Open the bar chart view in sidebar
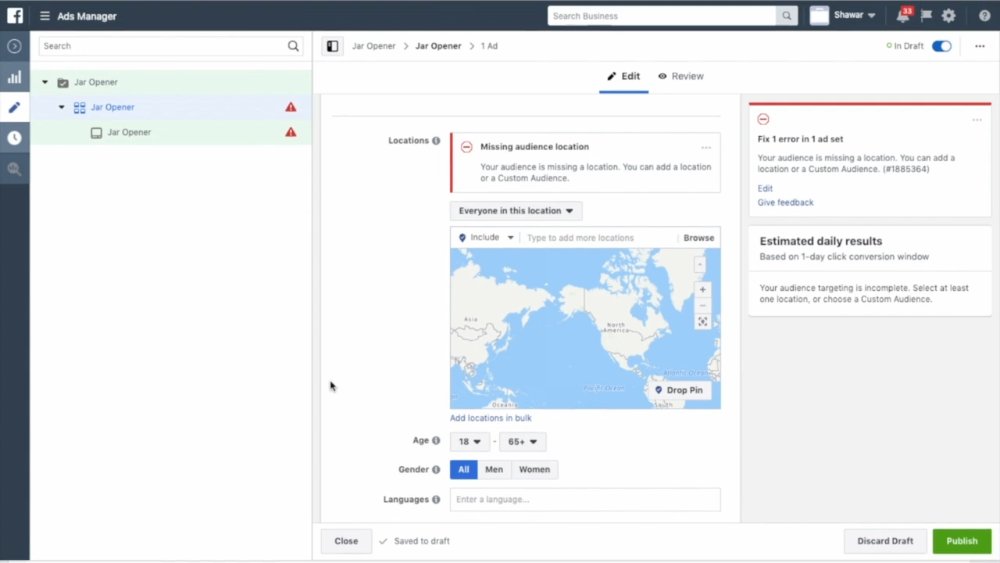Image resolution: width=1000 pixels, height=563 pixels. 14,77
